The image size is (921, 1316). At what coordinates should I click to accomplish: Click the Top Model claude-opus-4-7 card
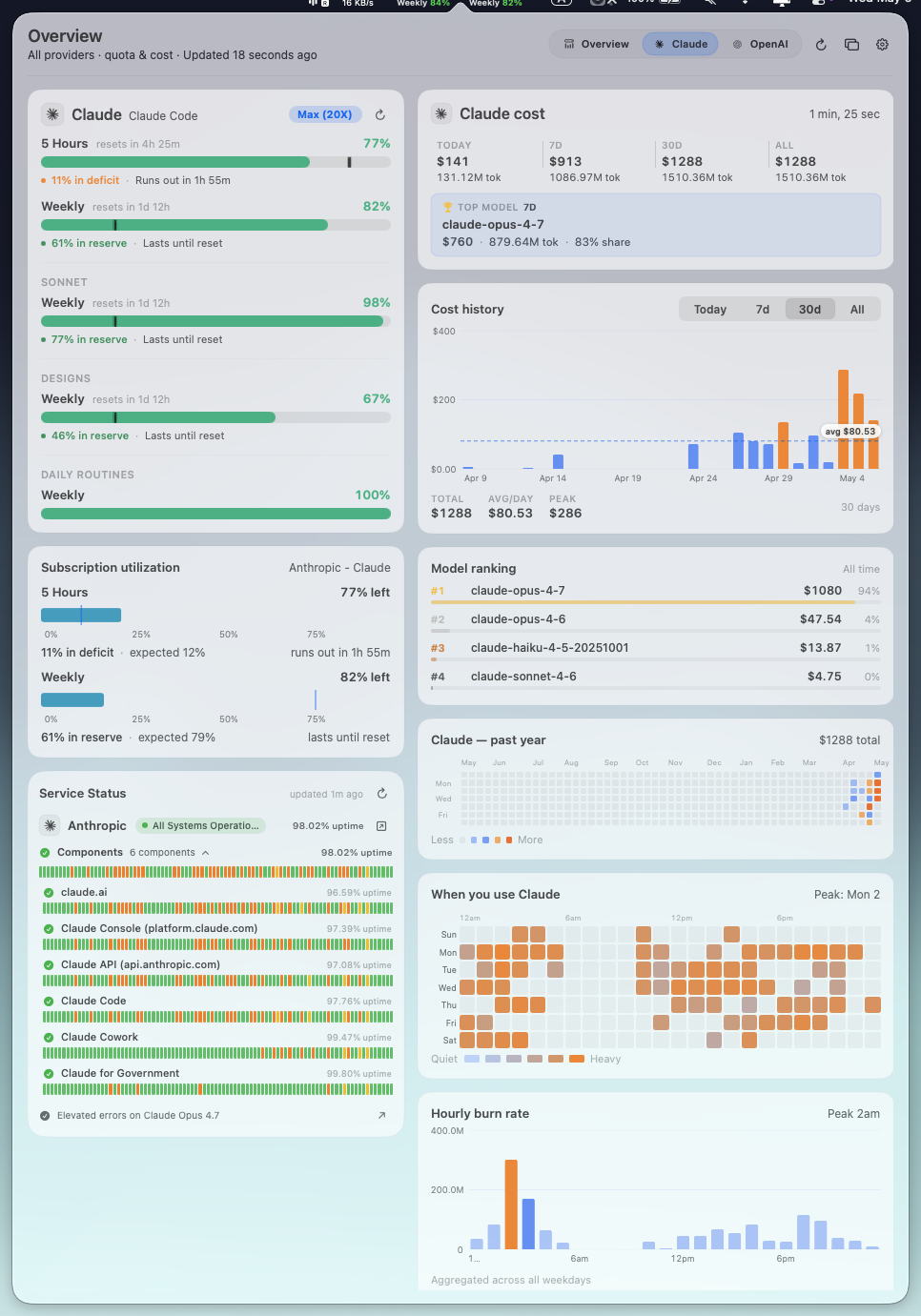click(656, 225)
